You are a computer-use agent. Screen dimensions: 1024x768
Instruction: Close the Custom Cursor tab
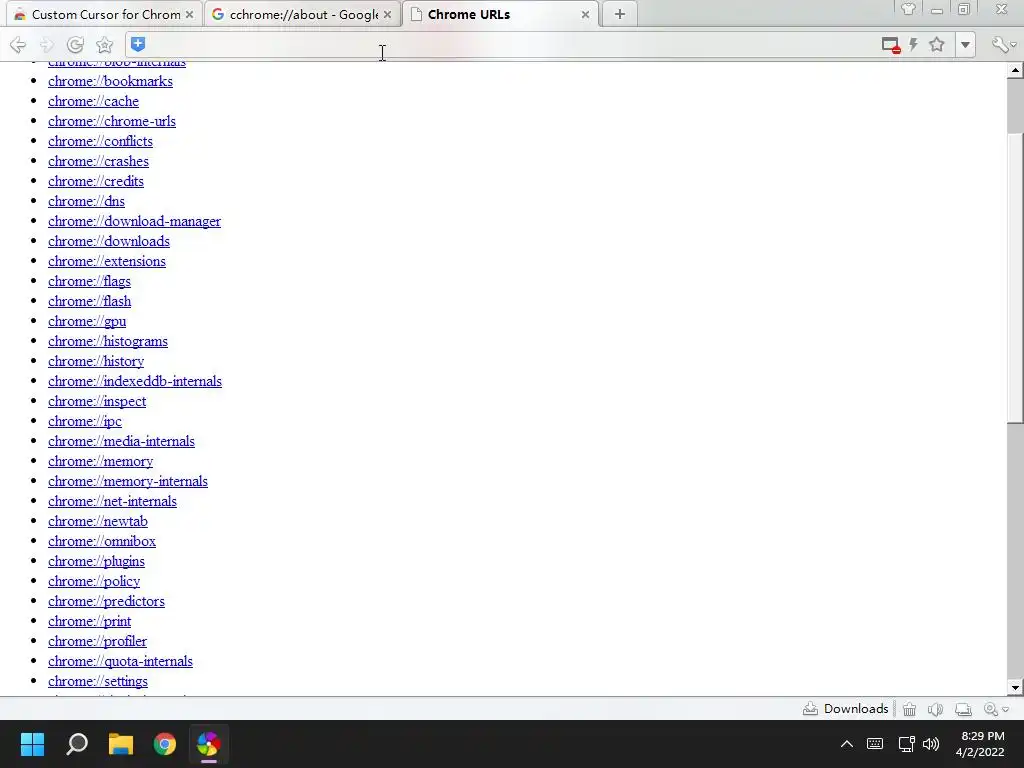[x=189, y=14]
